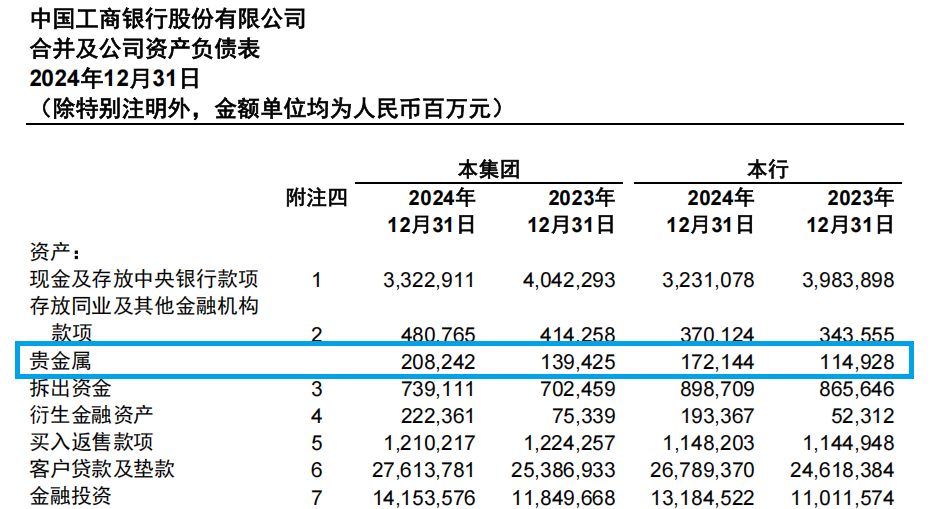Click value 343,555 in the 款项 row
The height and width of the screenshot is (509, 938).
857,334
